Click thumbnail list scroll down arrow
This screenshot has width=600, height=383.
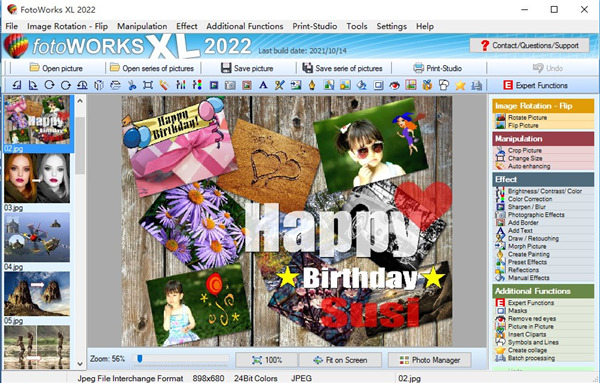click(80, 364)
